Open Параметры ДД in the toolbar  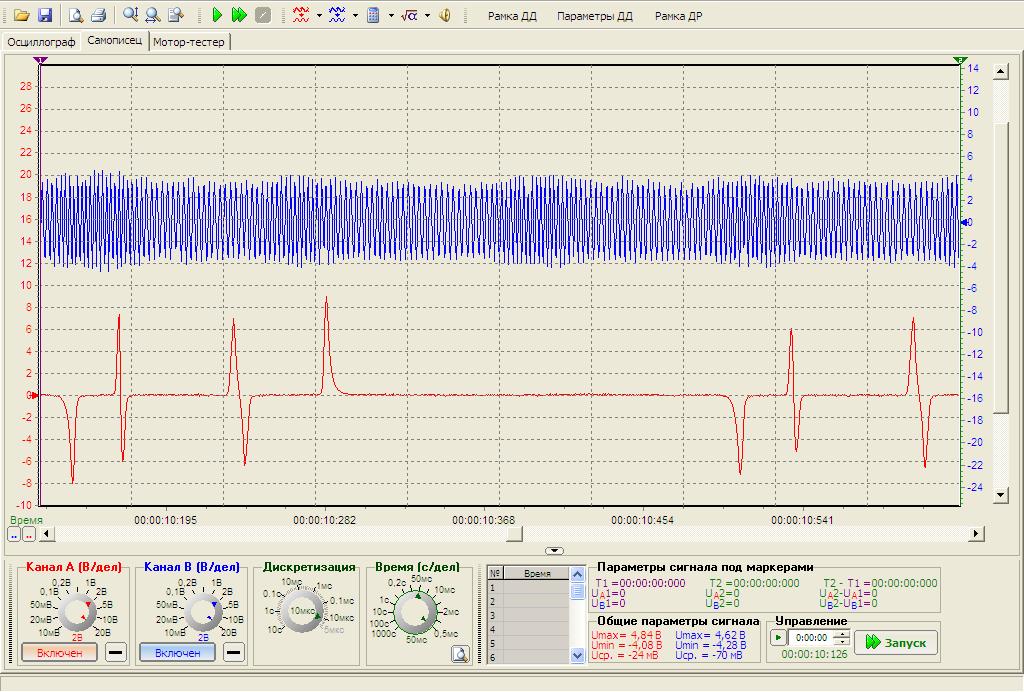tap(595, 16)
